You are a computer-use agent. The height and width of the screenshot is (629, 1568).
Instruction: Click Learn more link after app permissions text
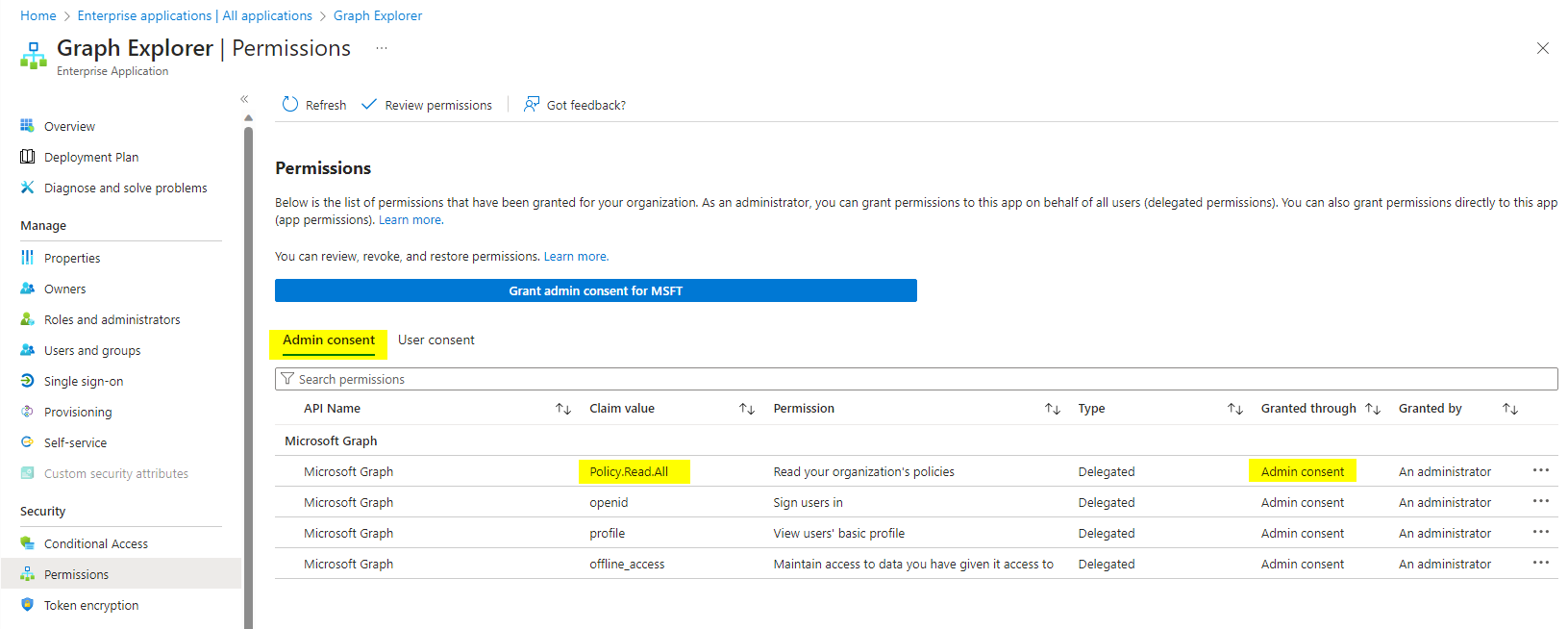point(411,220)
